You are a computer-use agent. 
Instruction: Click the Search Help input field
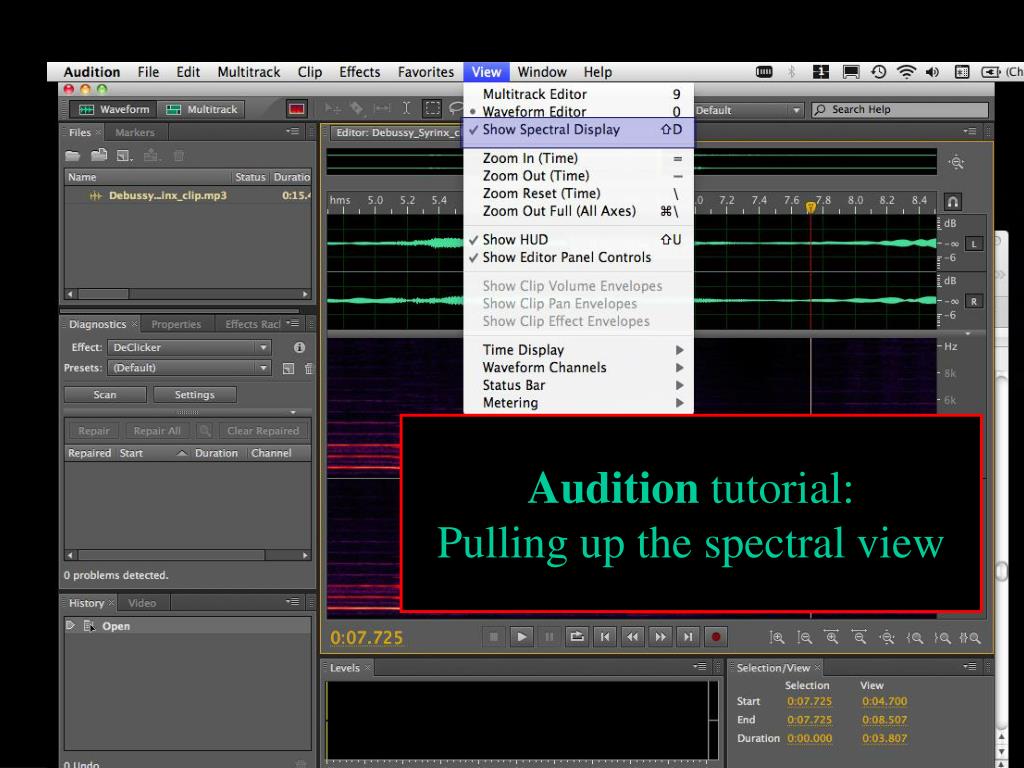point(900,110)
